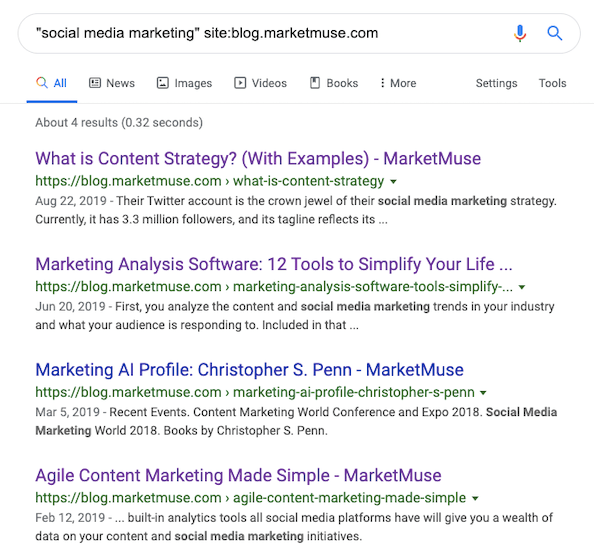Click the blue magnifying glass search button
Screen dimensions: 594x558
click(554, 33)
